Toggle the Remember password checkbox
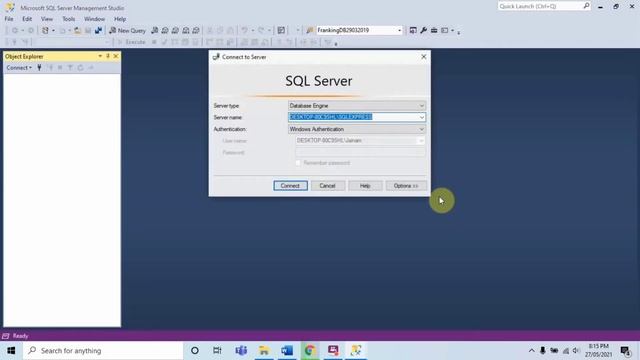The height and width of the screenshot is (360, 640). coord(298,163)
